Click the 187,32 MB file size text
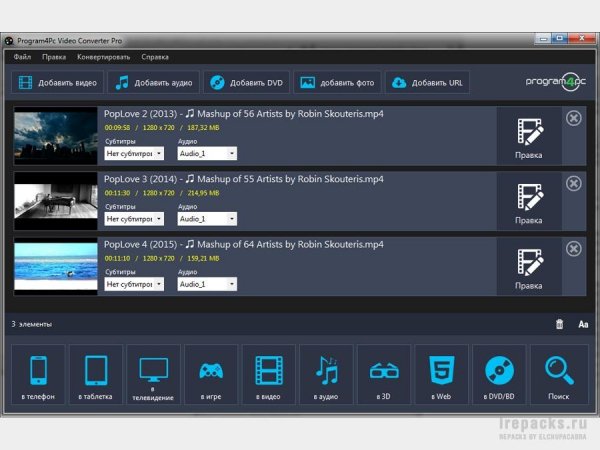Screen dimensions: 600x450 [x=203, y=128]
